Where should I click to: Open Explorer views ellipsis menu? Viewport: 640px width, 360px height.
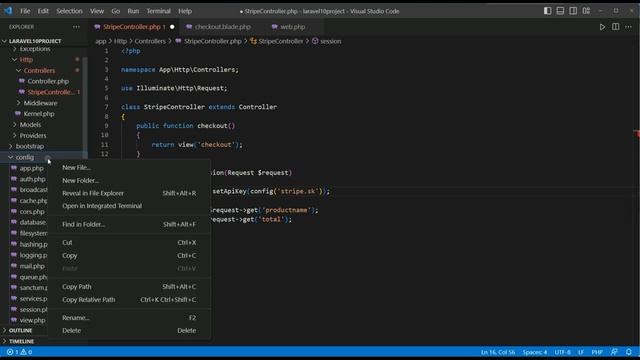[x=76, y=27]
